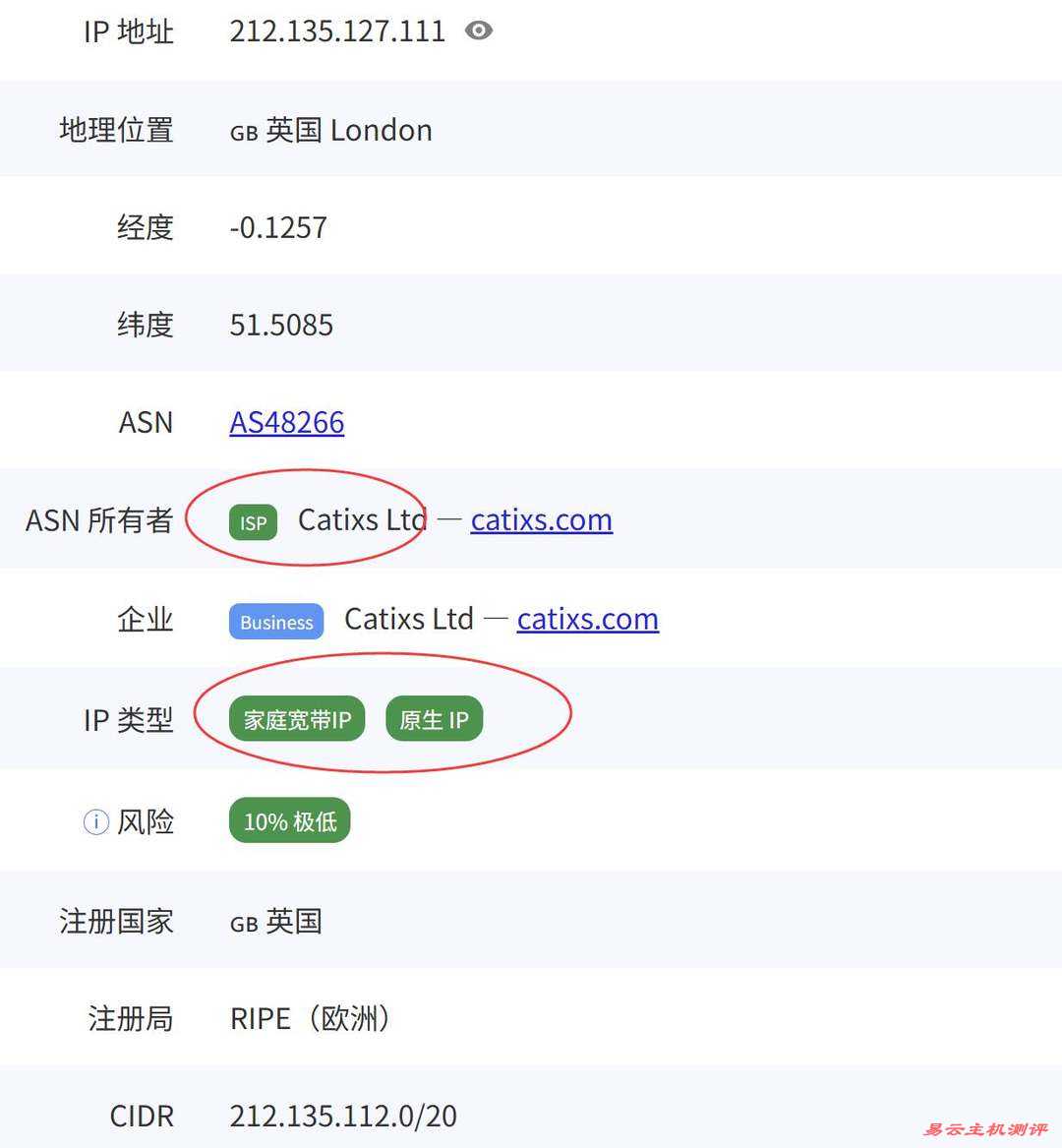Screen dimensions: 1062x1148
Task: Click the 原生IP badge
Action: 434,719
